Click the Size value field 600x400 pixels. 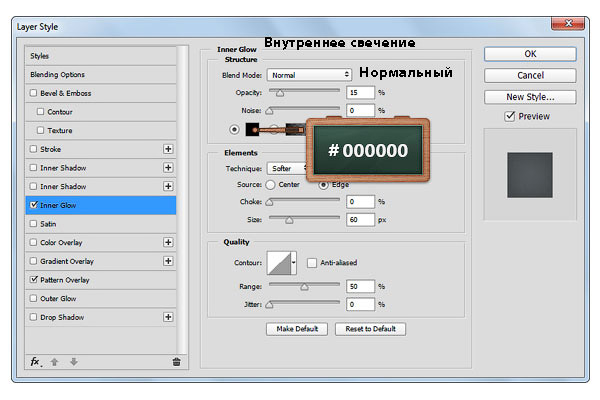tap(360, 220)
